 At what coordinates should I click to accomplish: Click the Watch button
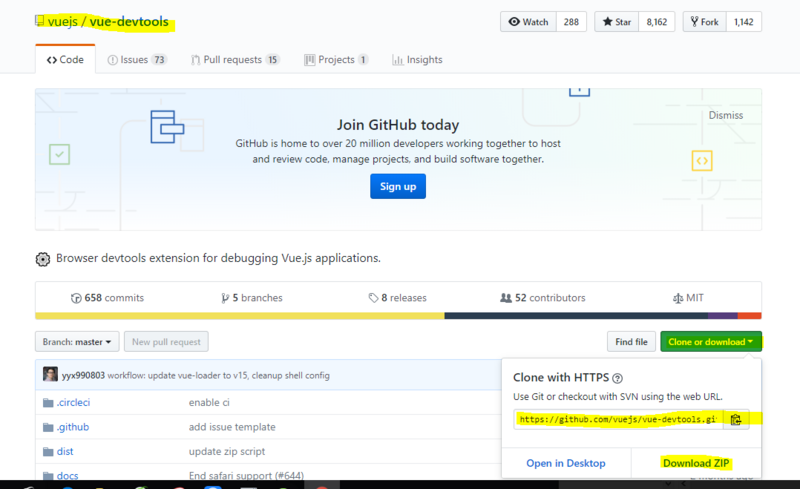pos(529,22)
